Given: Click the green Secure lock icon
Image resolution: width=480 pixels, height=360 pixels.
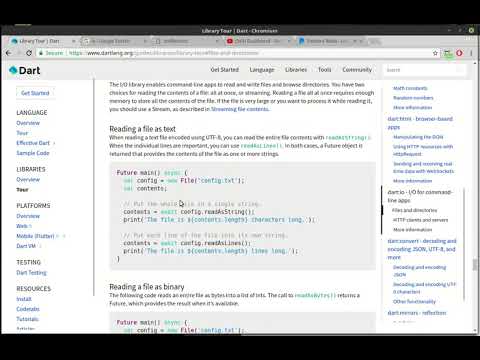Looking at the screenshot, I should coord(41,53).
